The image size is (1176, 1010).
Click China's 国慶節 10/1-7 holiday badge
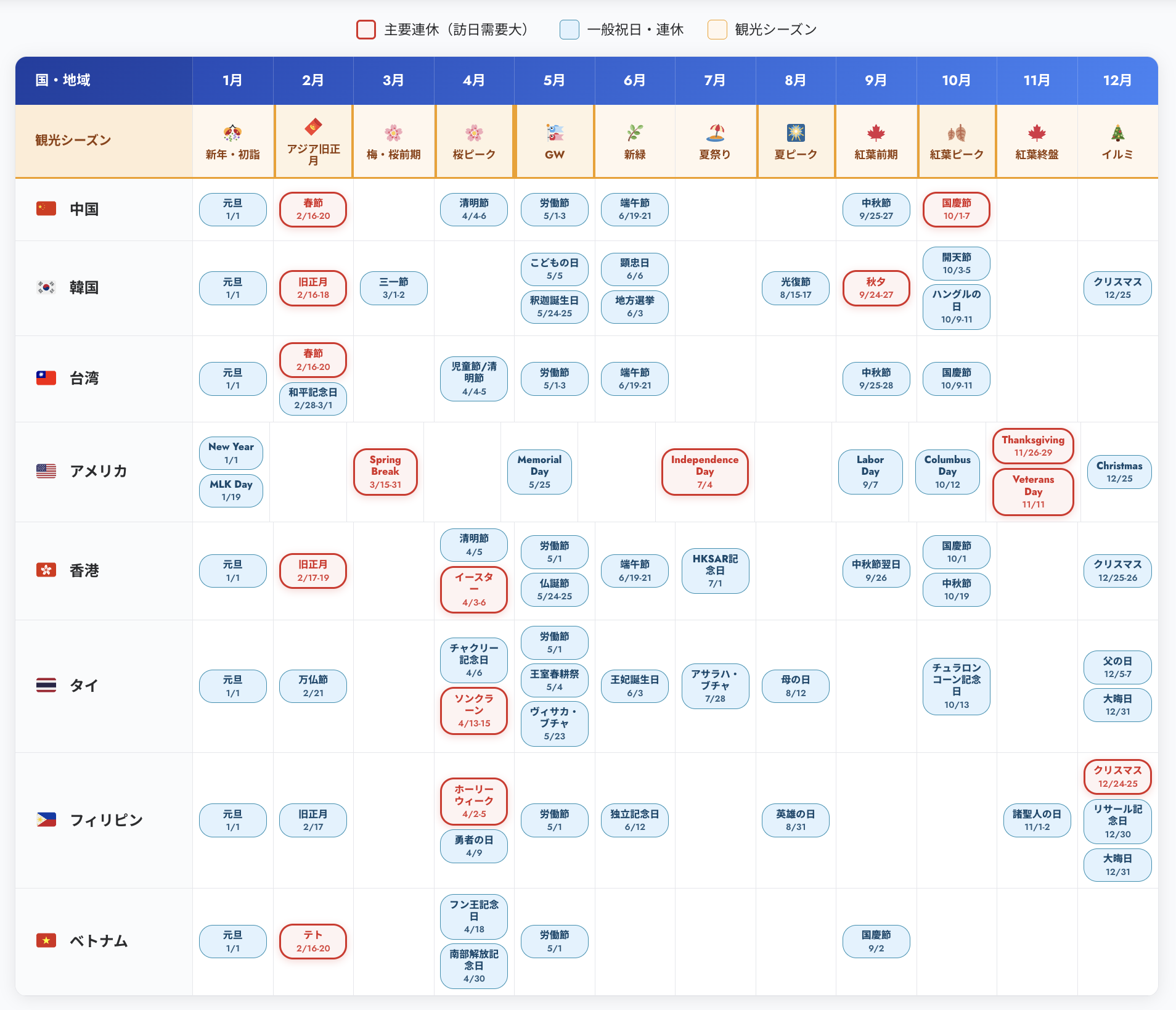pos(956,210)
